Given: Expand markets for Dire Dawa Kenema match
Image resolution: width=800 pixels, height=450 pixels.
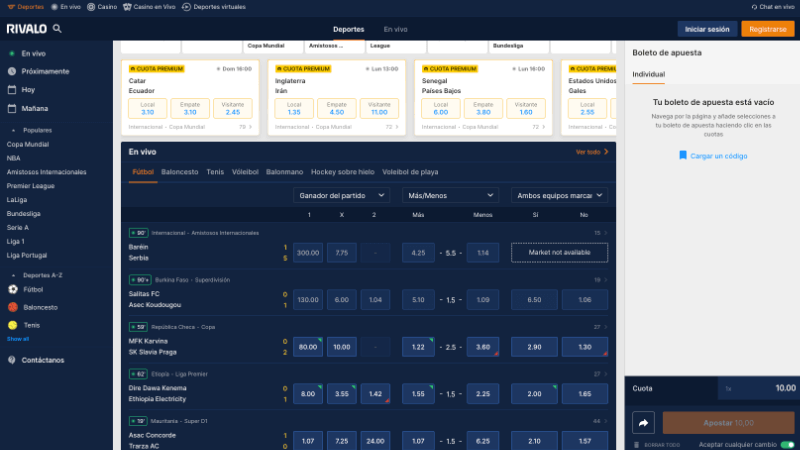Looking at the screenshot, I should point(601,374).
